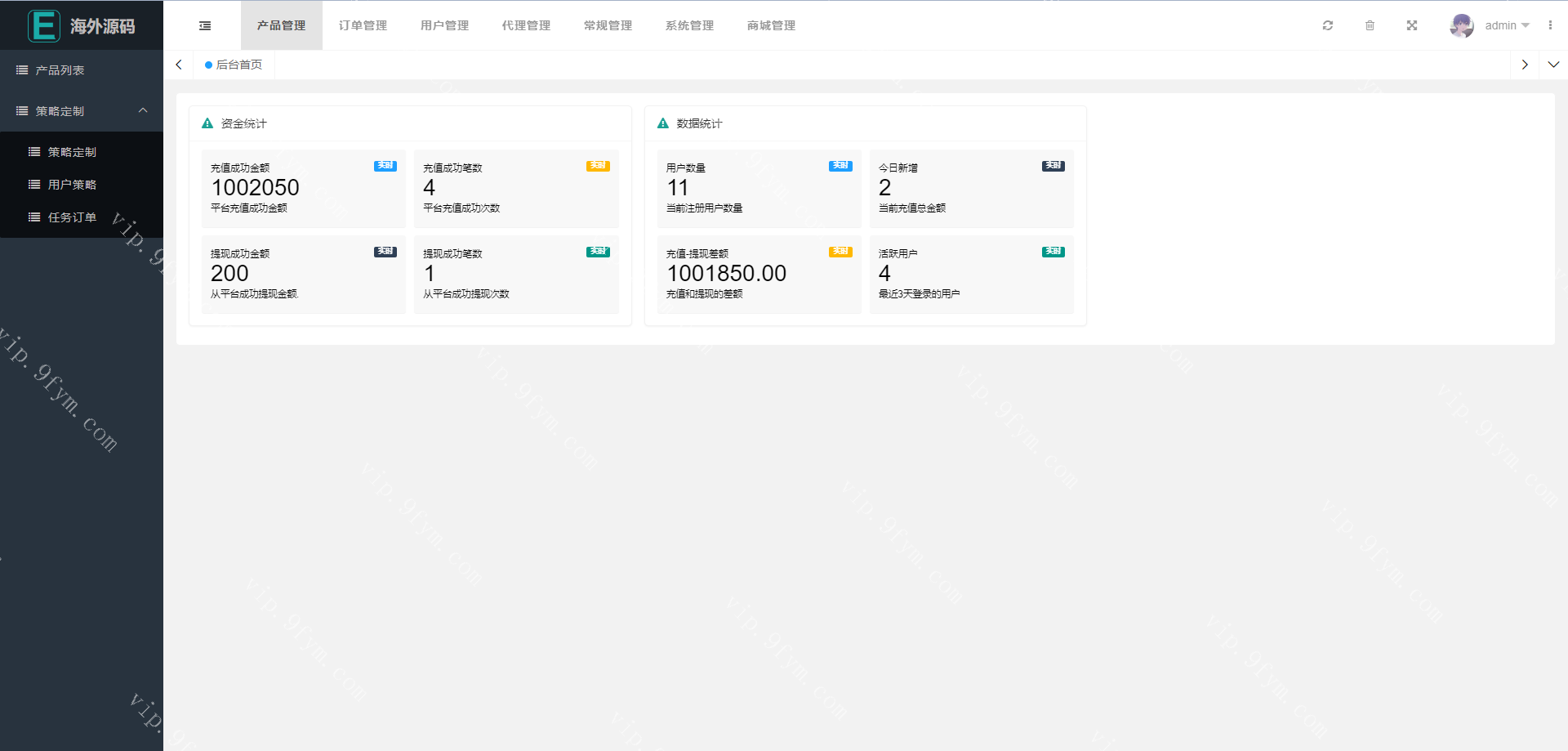
Task: Select the 后台首页 page tab
Action: (234, 65)
